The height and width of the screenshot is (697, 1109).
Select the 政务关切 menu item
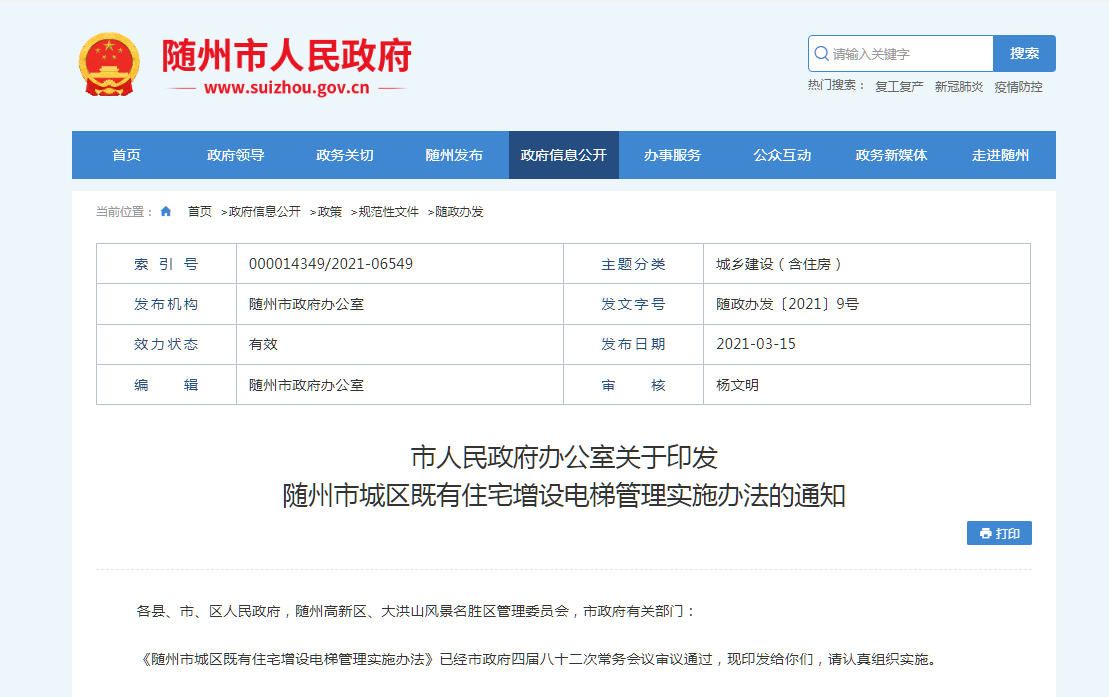pyautogui.click(x=344, y=155)
